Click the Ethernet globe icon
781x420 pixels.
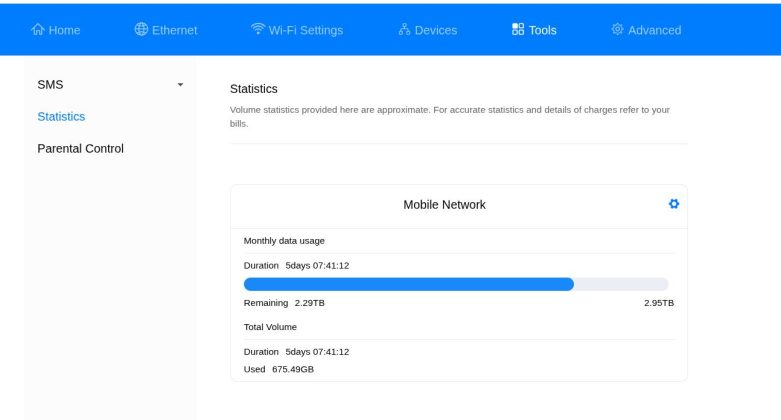pyautogui.click(x=141, y=29)
